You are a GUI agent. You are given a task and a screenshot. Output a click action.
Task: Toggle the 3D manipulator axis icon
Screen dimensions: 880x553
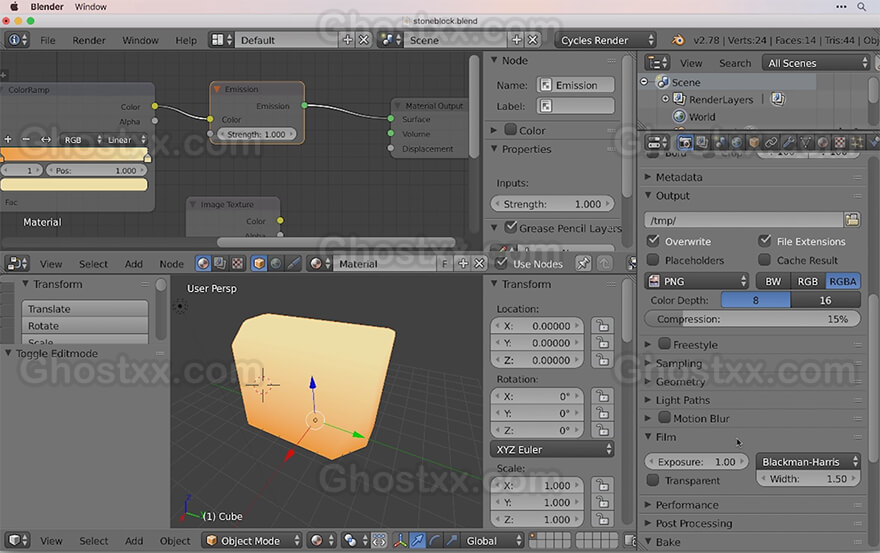400,541
